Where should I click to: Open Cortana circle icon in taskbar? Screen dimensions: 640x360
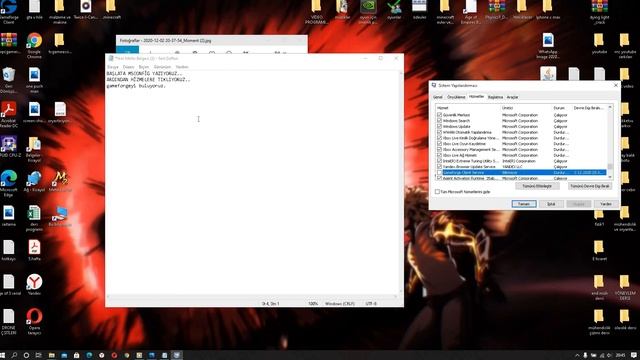tap(26, 355)
